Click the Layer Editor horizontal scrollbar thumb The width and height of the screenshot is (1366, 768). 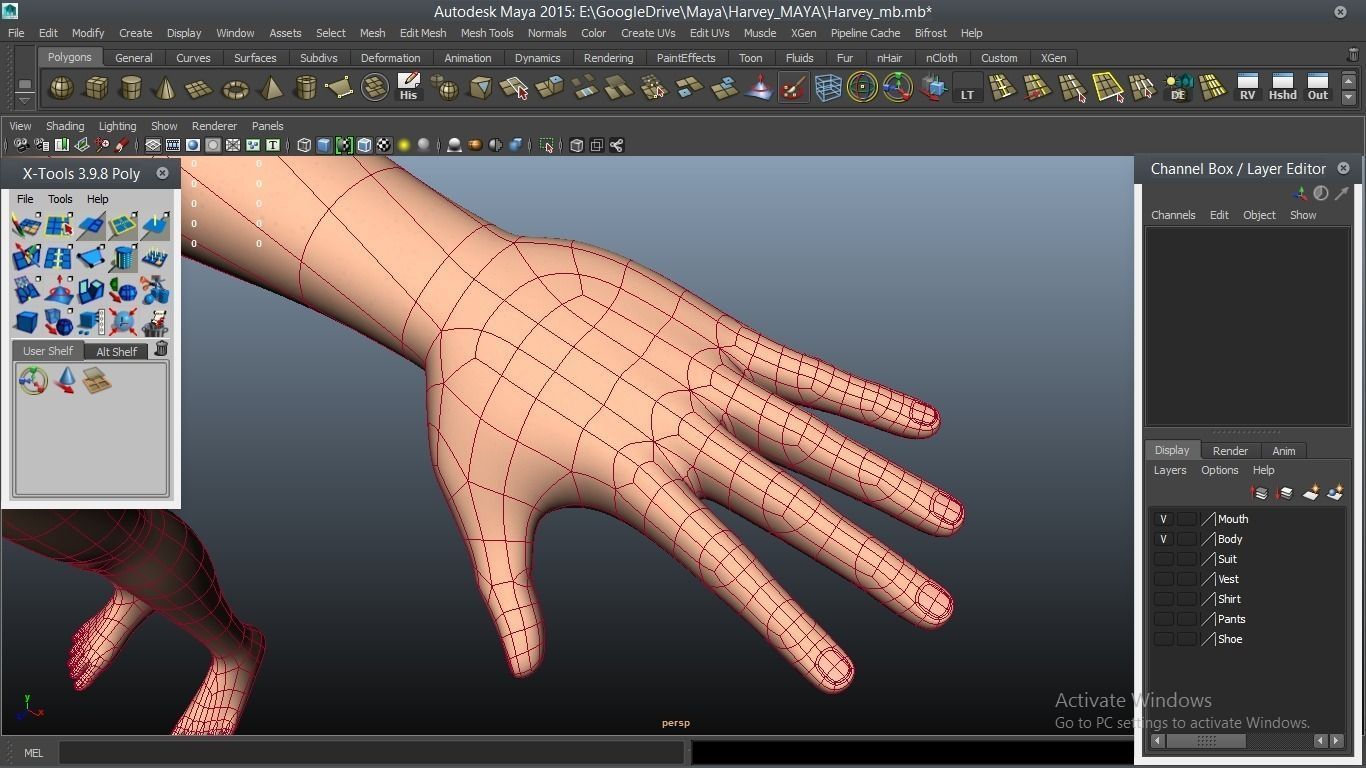(1206, 741)
